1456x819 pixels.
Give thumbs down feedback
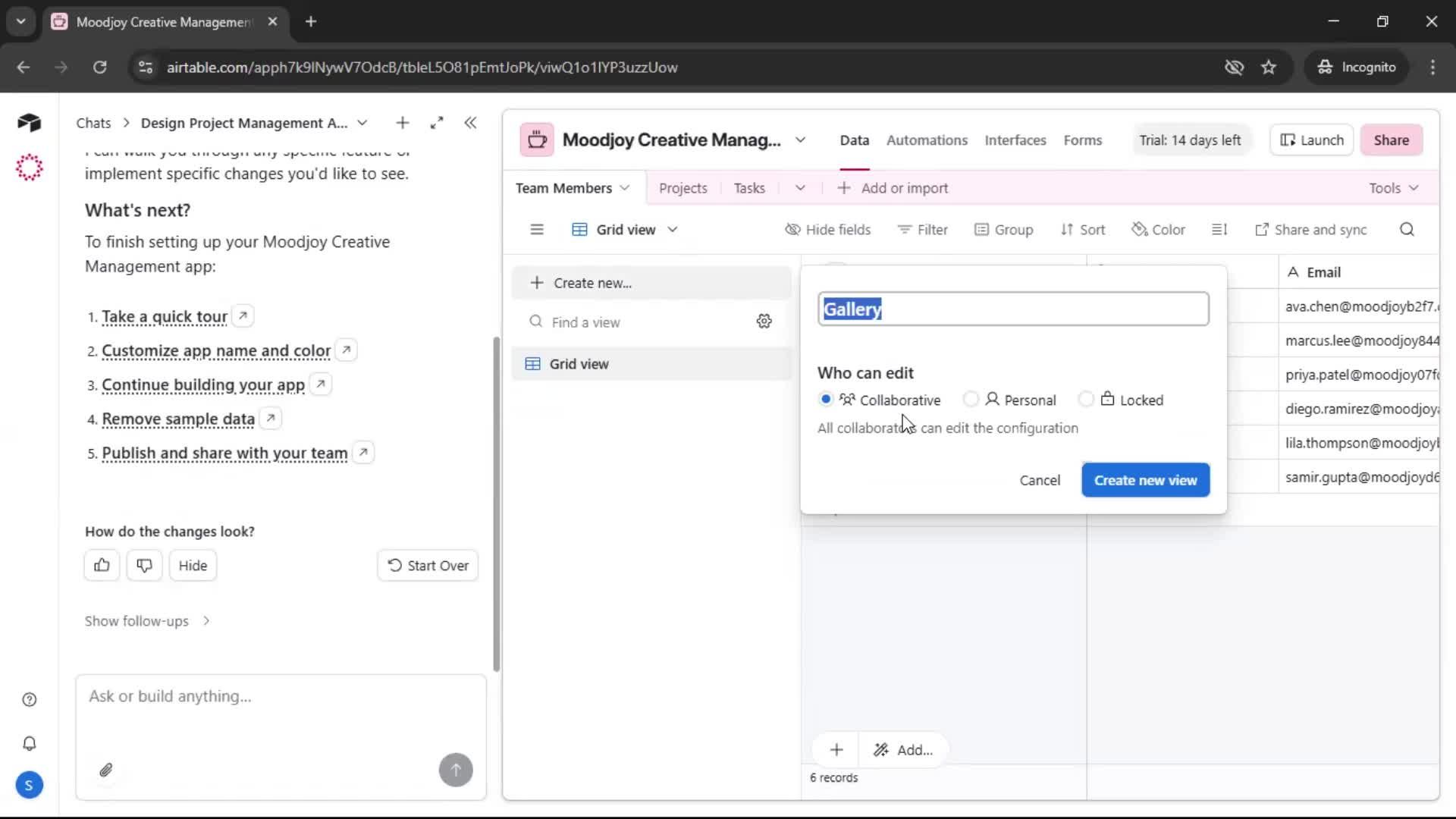pos(144,565)
